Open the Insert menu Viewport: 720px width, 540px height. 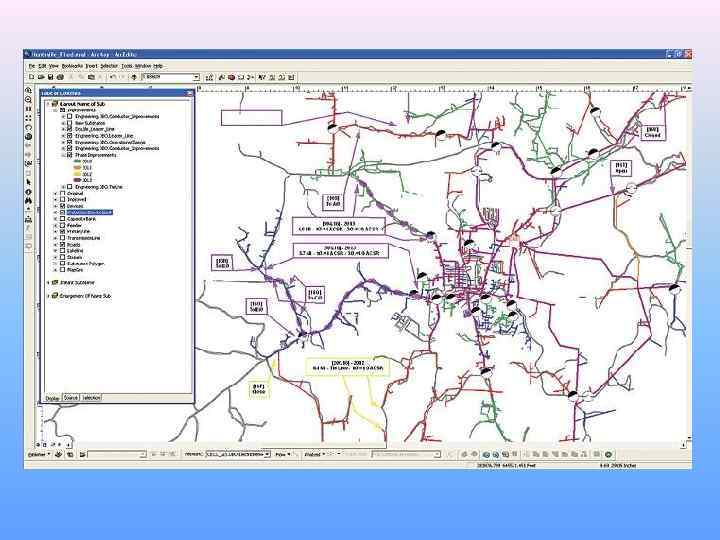(x=91, y=66)
